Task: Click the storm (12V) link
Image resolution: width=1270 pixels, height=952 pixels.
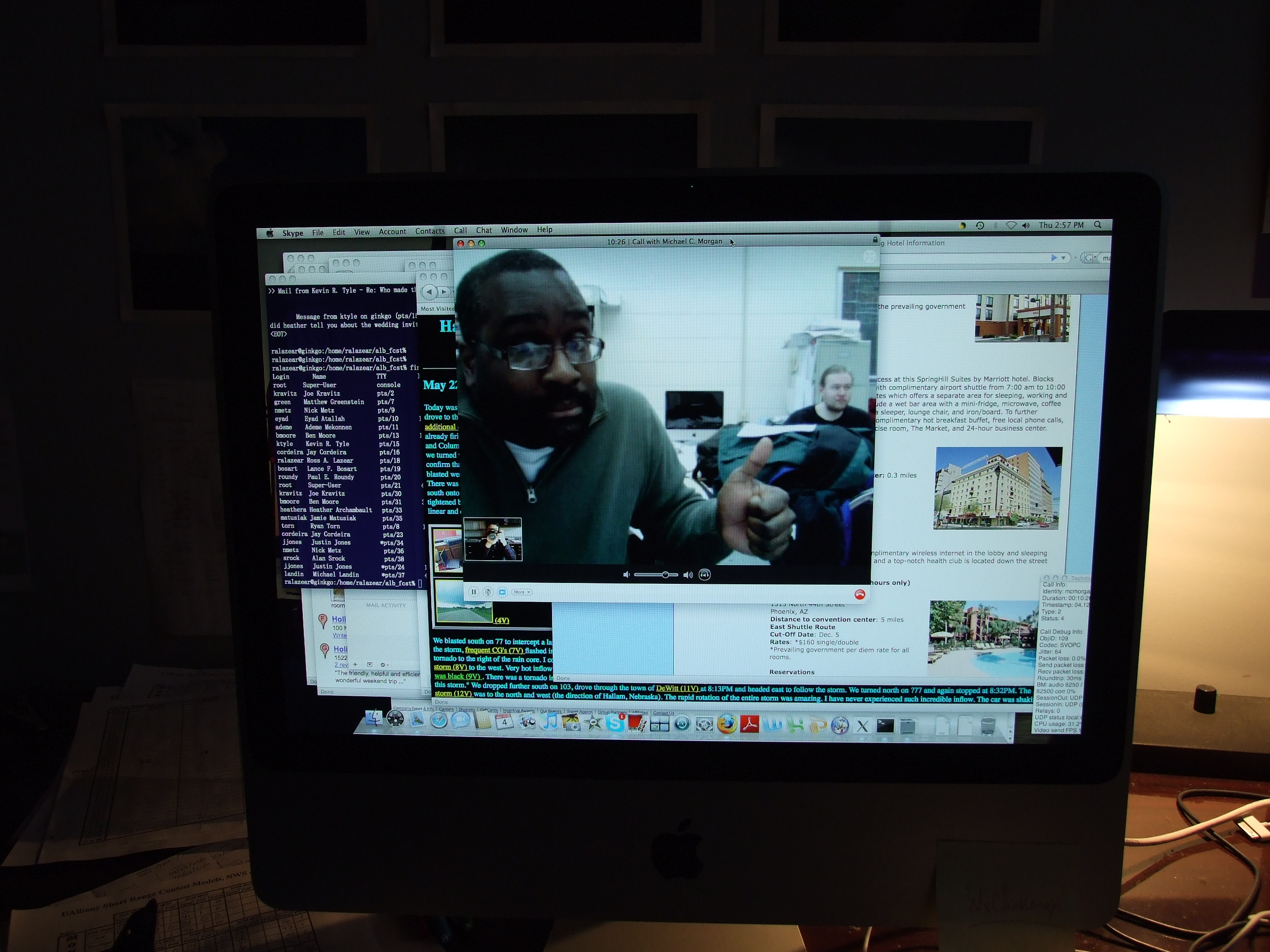Action: [453, 694]
